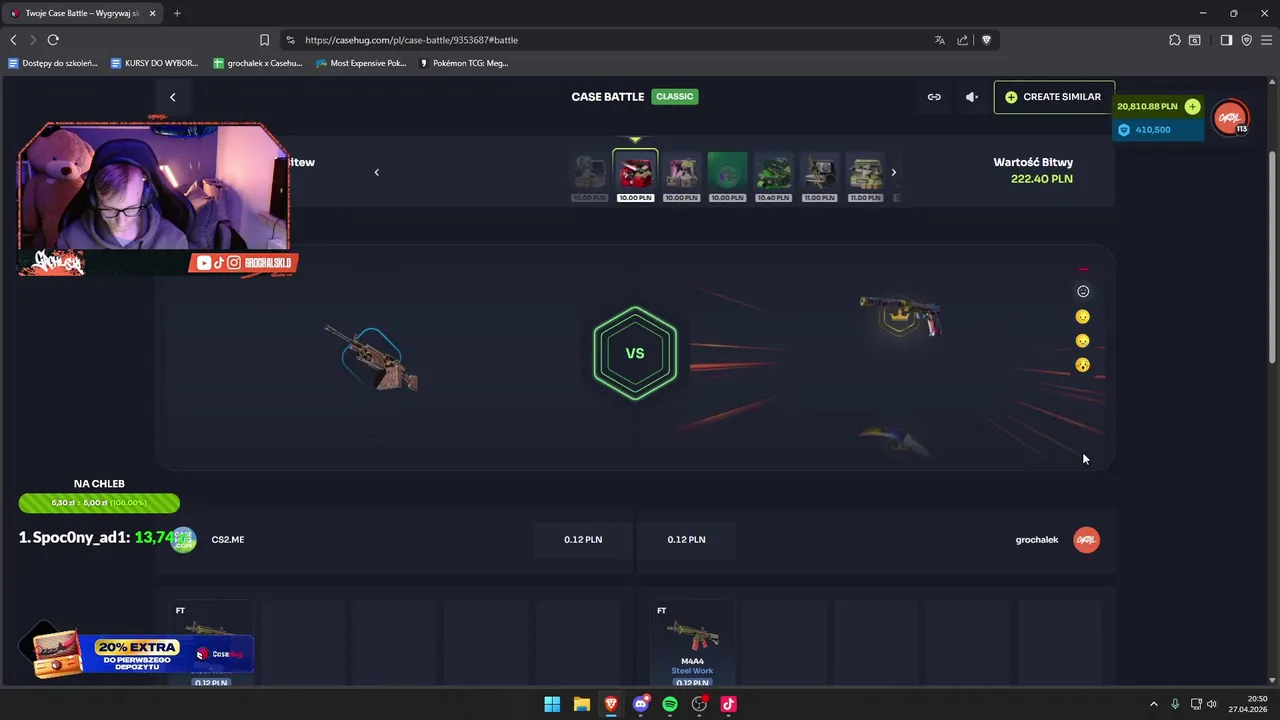This screenshot has height=720, width=1280.
Task: Mute the battle sound speaker icon
Action: pyautogui.click(x=971, y=97)
